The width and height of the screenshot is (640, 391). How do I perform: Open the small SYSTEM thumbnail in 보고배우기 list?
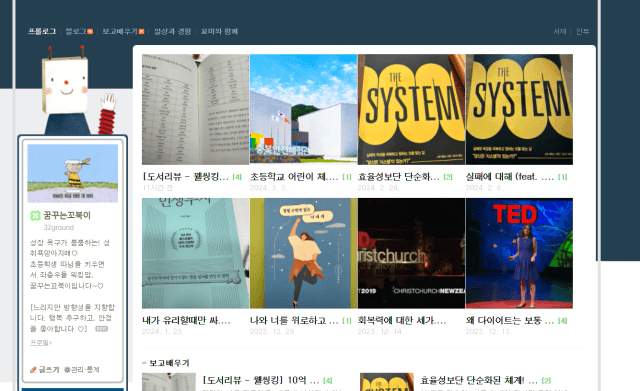click(x=387, y=382)
